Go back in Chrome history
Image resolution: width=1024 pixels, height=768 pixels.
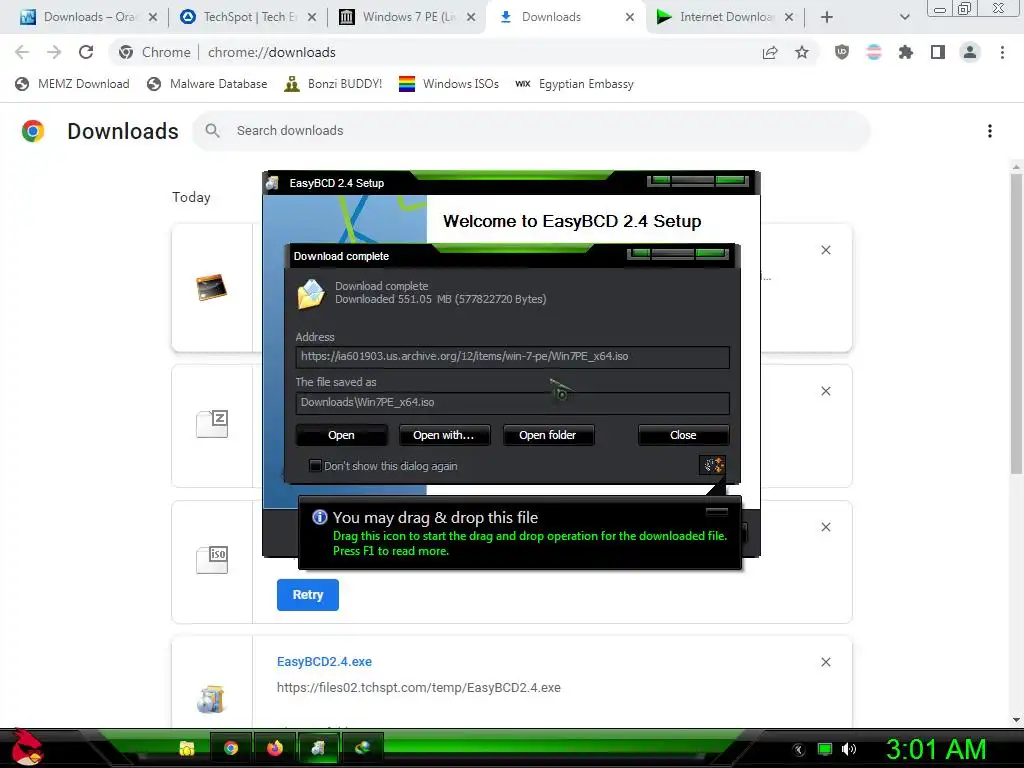tap(22, 52)
